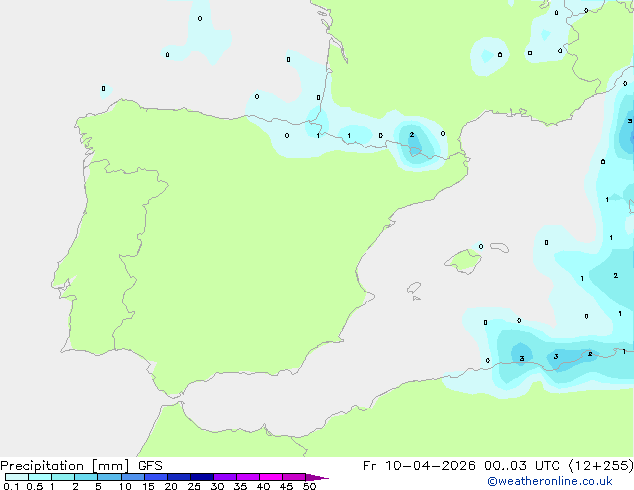This screenshot has height=490, width=634.
Task: Click the weatheronline.co.uk copyright link
Action: tap(550, 481)
